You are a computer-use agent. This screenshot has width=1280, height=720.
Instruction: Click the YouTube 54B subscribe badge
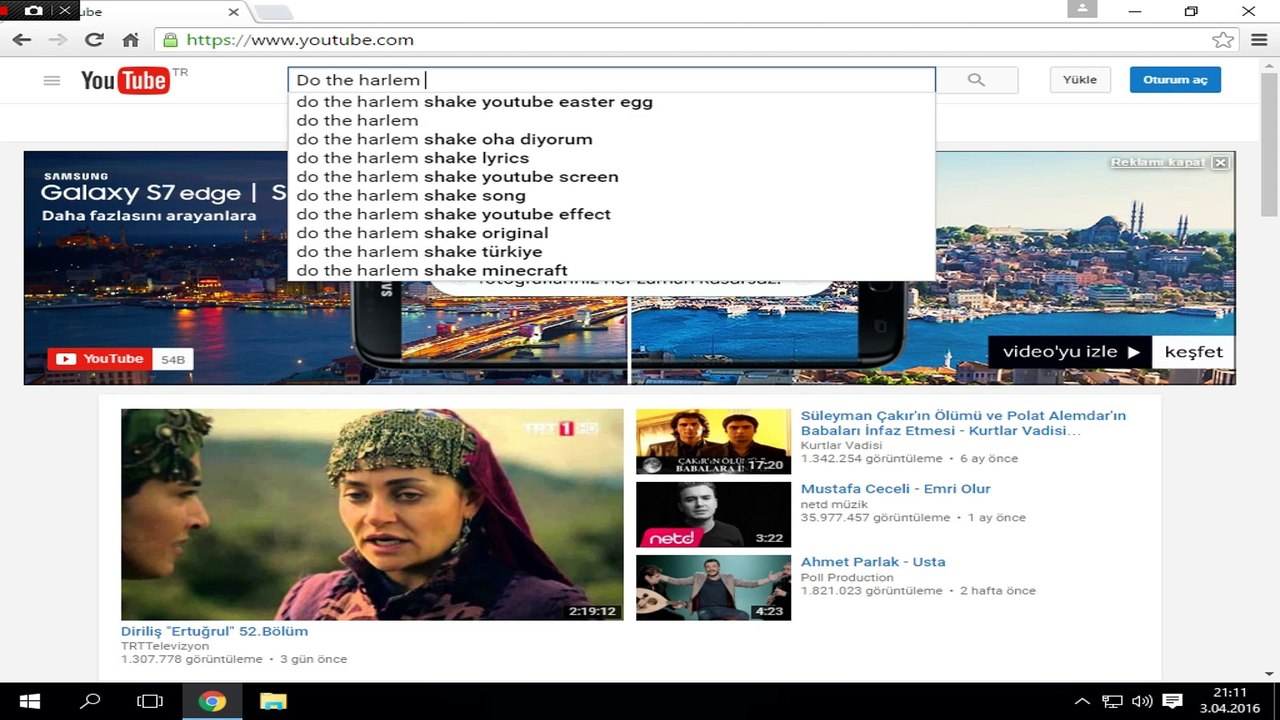120,359
